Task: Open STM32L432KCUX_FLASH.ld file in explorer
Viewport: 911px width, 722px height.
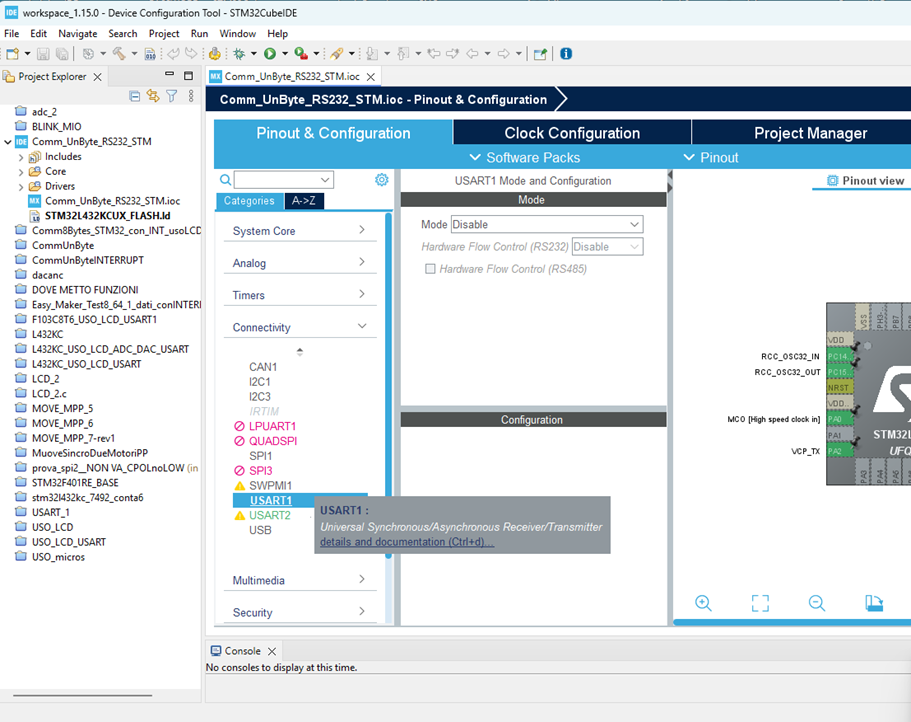Action: pyautogui.click(x=107, y=216)
